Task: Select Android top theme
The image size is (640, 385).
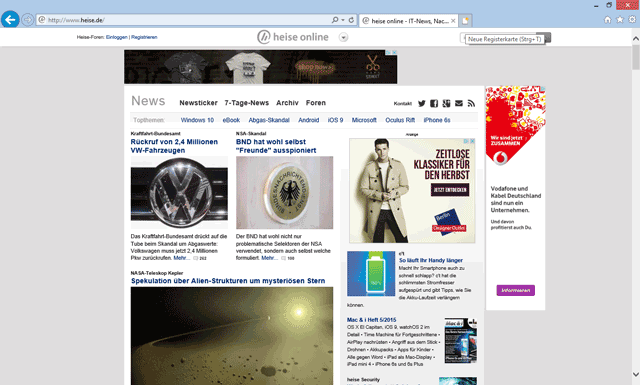Action: (x=309, y=120)
